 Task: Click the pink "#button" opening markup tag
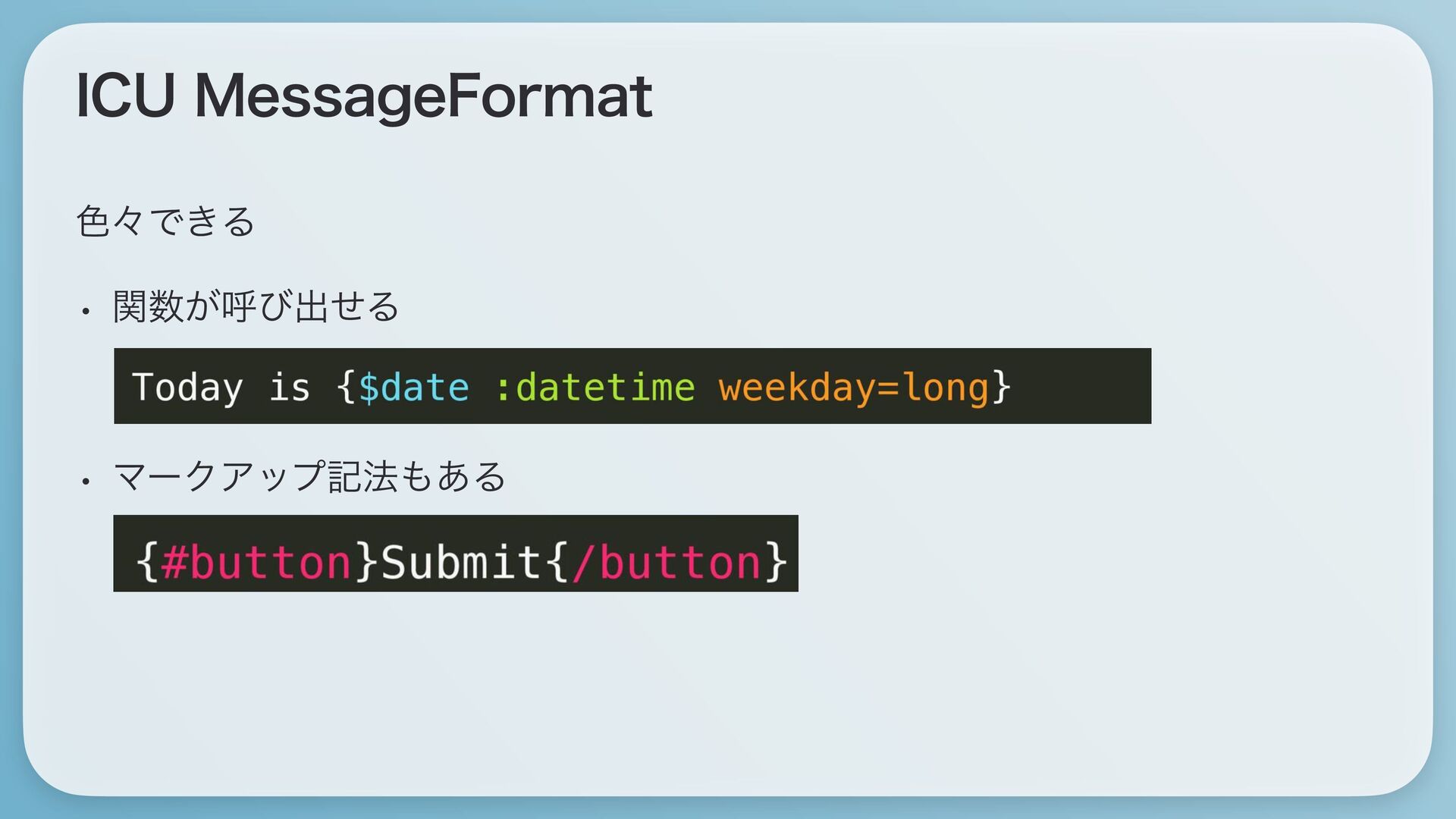point(256,562)
